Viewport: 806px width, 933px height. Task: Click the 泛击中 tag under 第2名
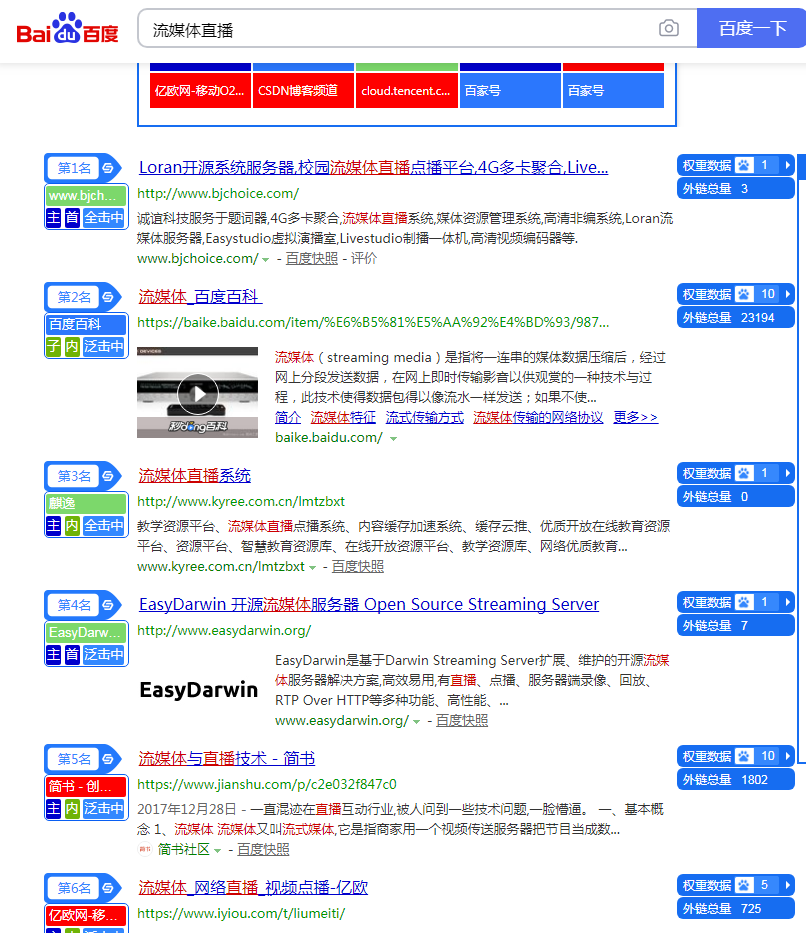click(x=104, y=347)
